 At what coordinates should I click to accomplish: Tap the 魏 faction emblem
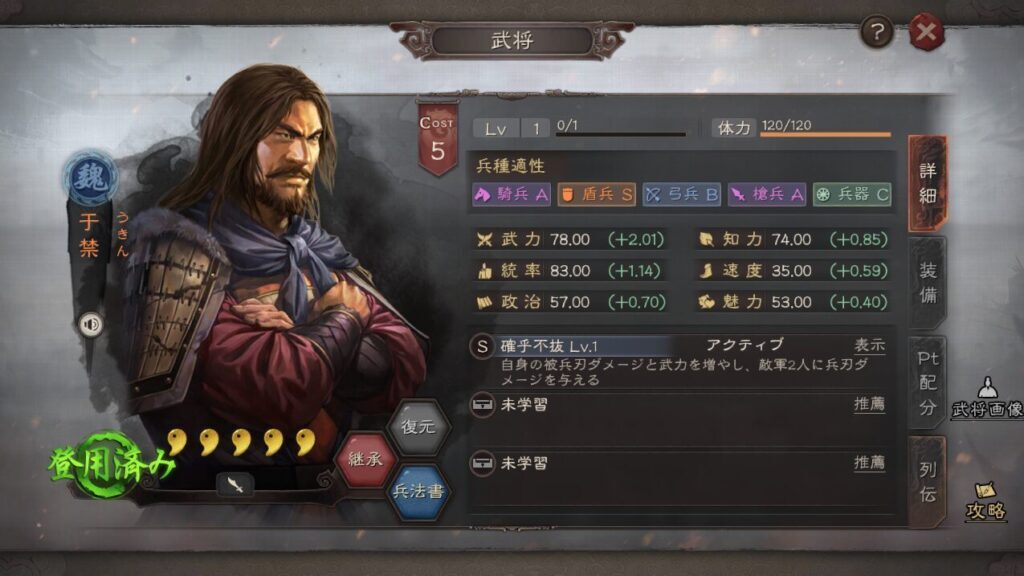click(91, 177)
